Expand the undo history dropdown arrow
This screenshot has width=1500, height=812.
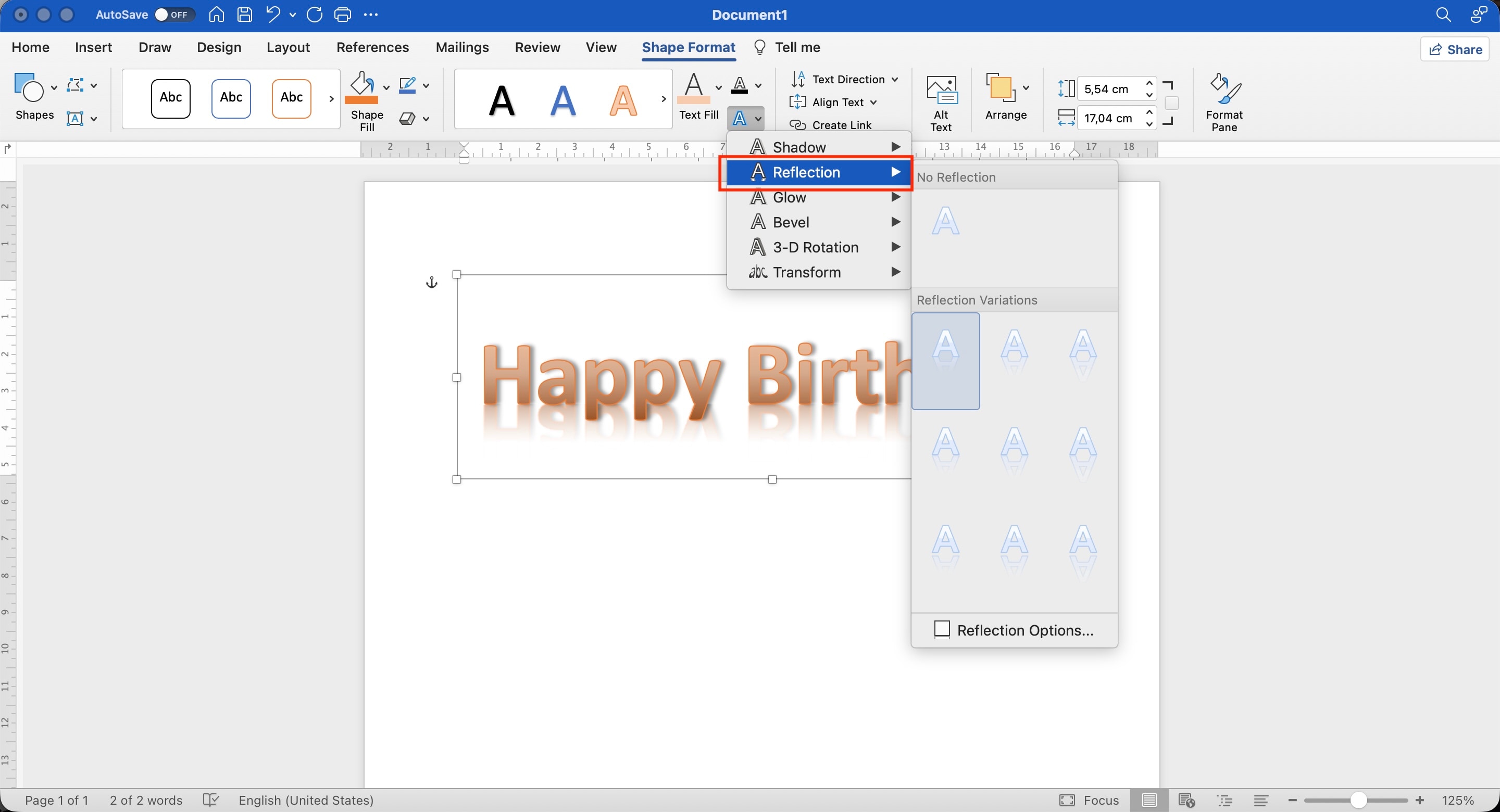pos(293,15)
